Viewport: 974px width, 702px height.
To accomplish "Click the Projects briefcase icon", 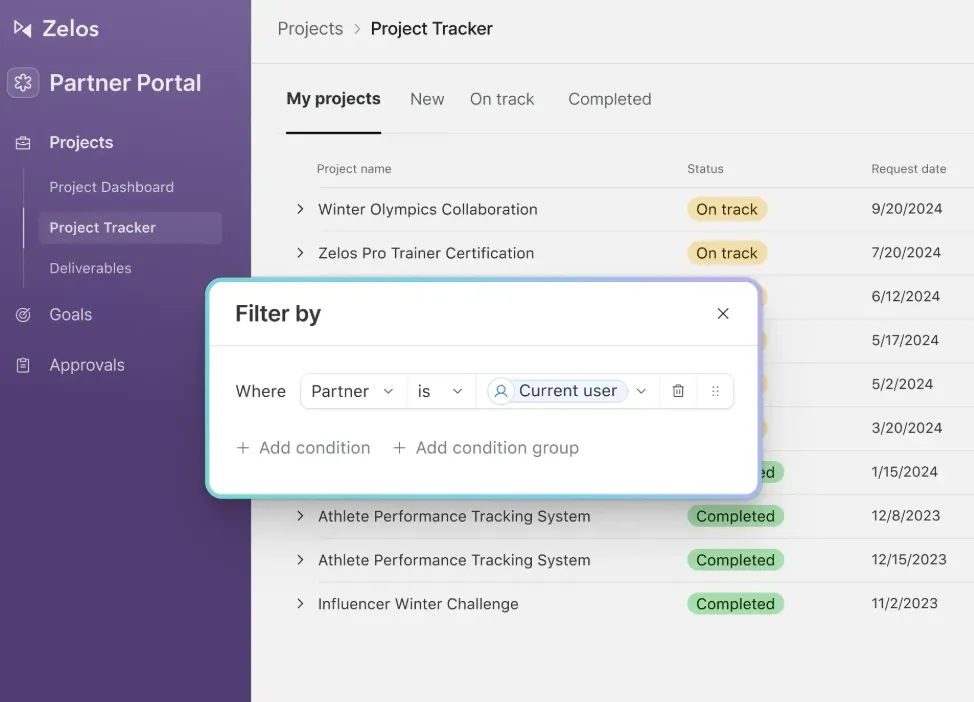I will (x=23, y=143).
